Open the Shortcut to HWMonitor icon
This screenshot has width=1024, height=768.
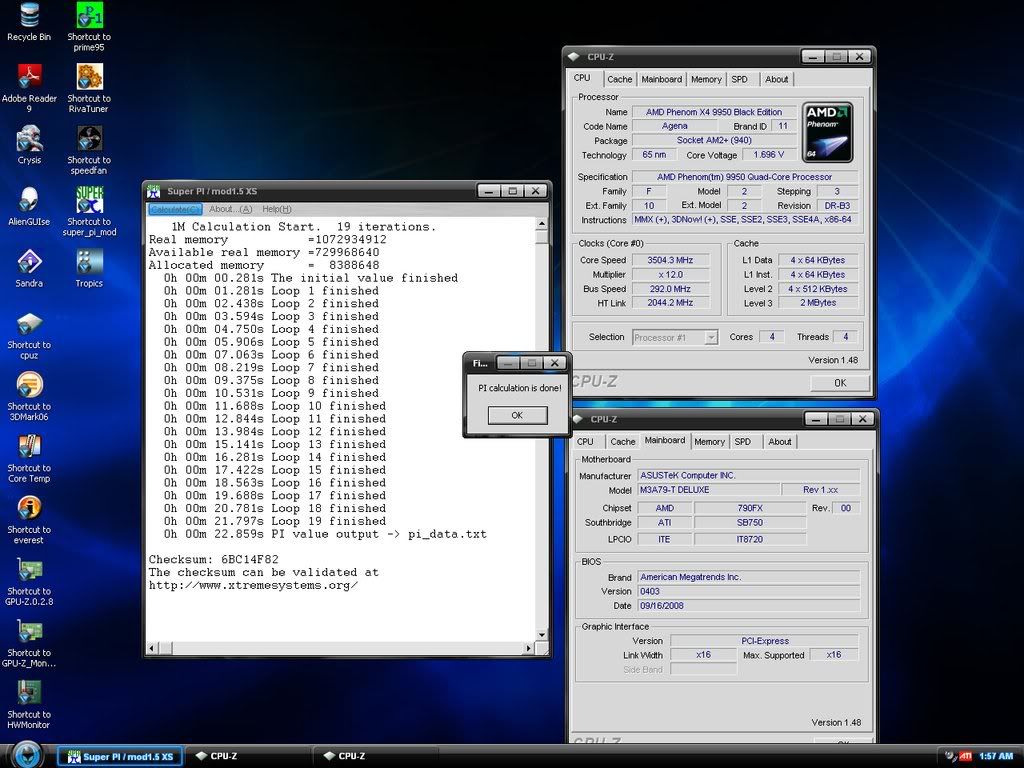click(x=29, y=704)
